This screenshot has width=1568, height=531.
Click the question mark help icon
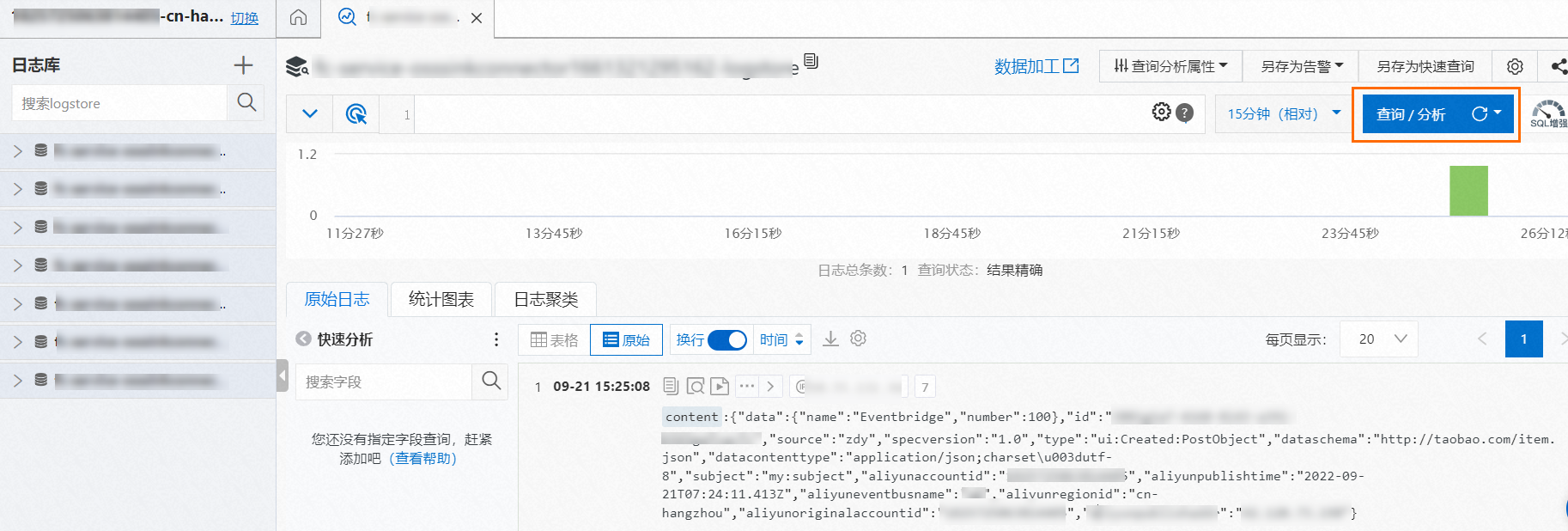point(1184,113)
